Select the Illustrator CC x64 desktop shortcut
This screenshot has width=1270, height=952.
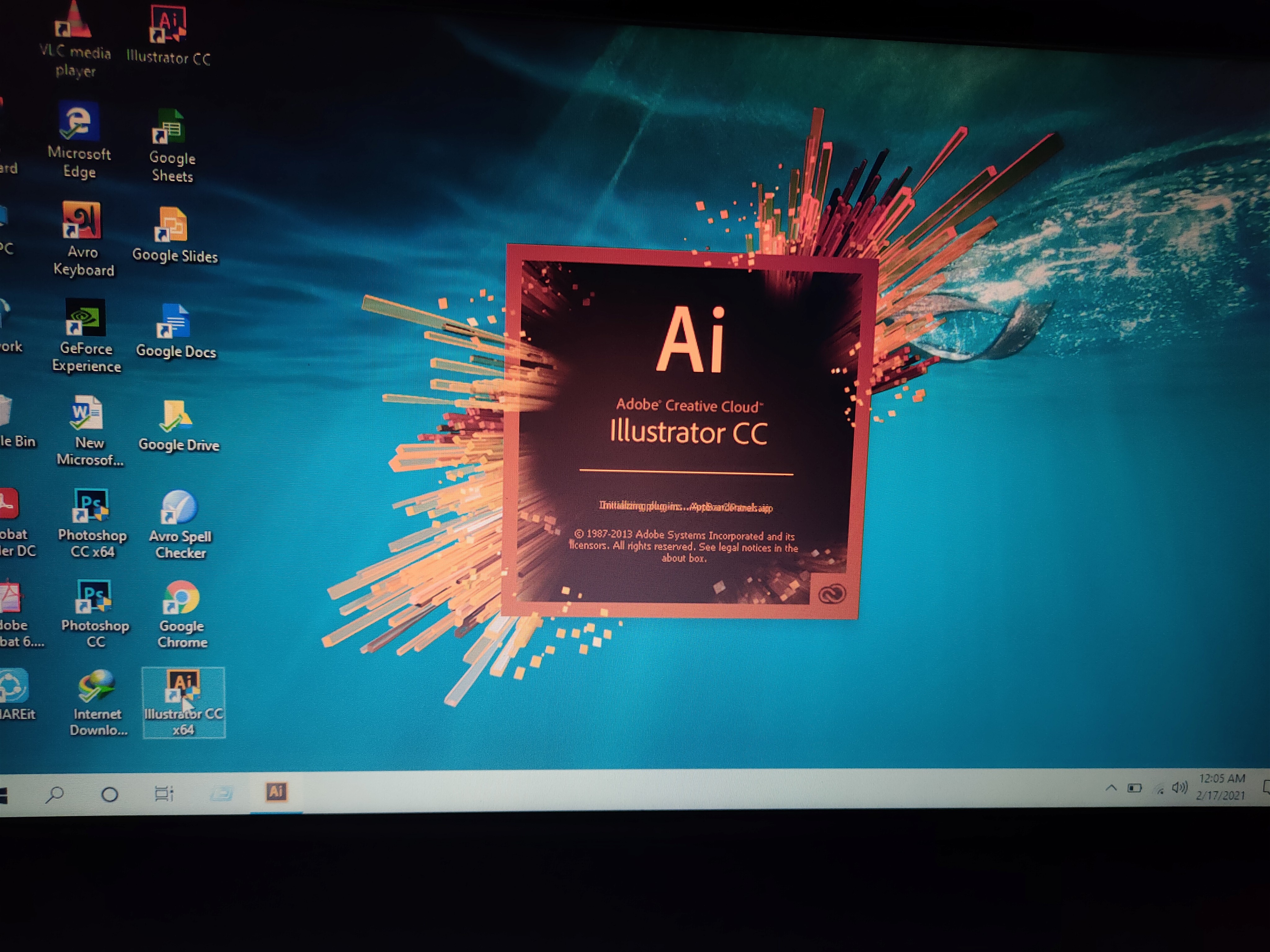tap(184, 703)
